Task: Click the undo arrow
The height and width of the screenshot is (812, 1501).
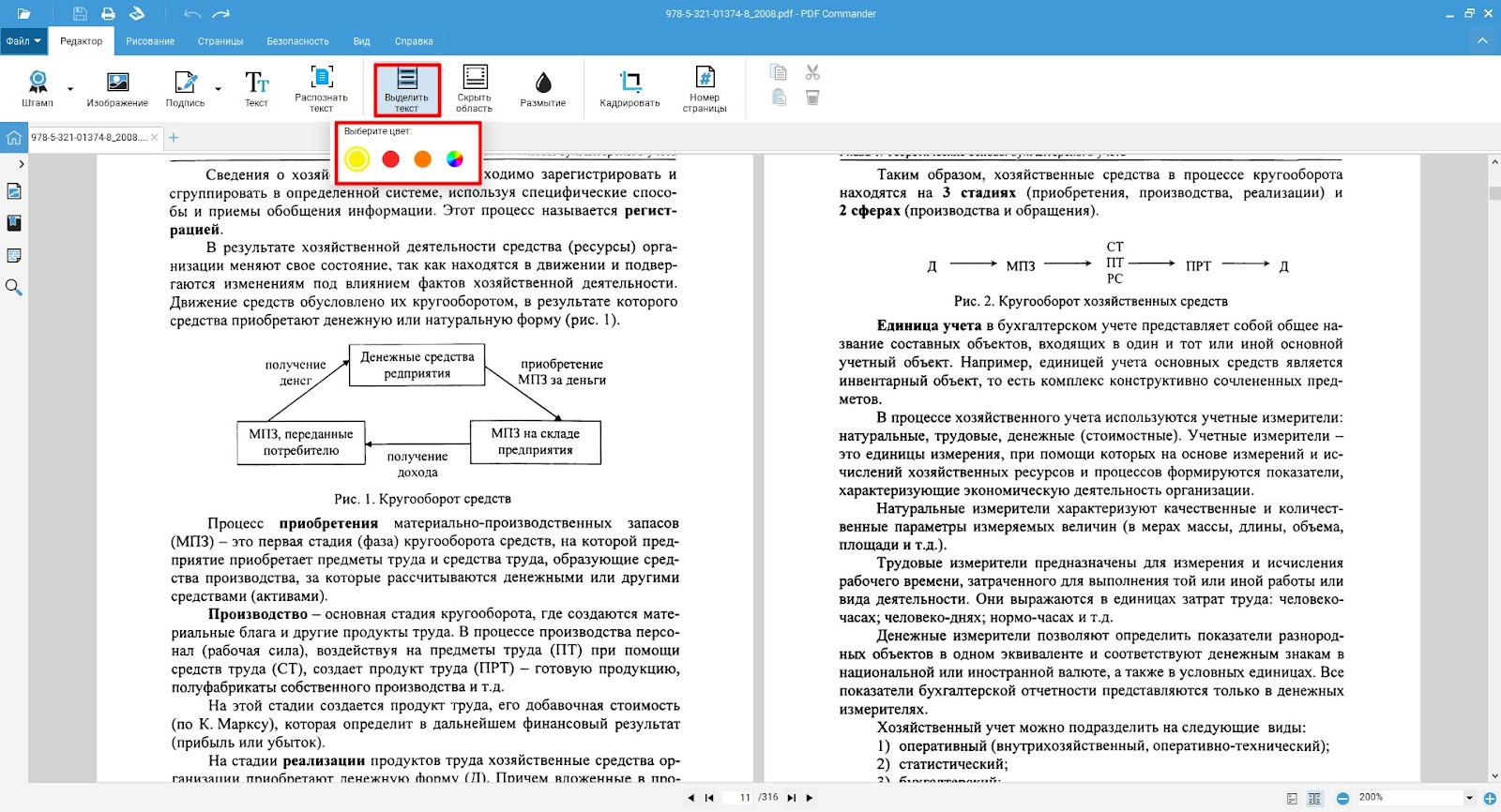Action: [192, 14]
